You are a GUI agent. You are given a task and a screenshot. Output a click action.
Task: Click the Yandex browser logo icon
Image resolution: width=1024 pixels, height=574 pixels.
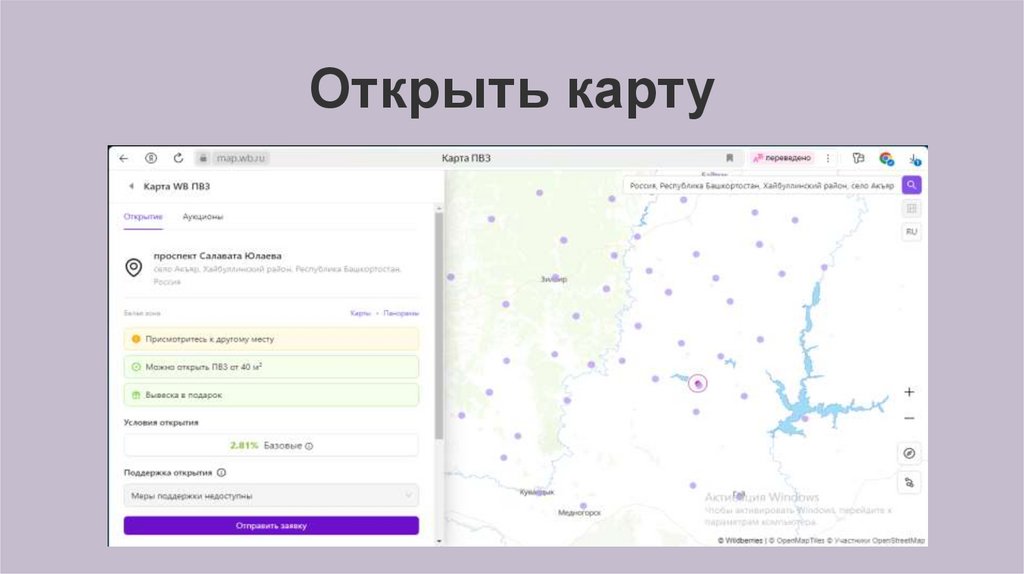pyautogui.click(x=151, y=158)
